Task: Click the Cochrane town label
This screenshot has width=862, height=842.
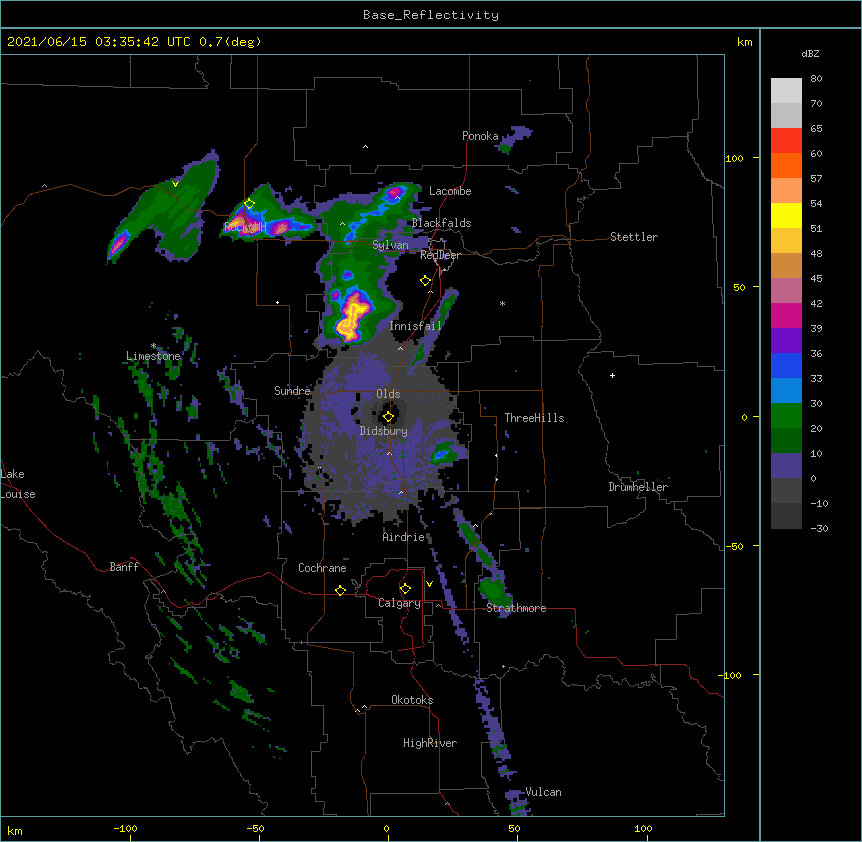Action: click(x=322, y=568)
